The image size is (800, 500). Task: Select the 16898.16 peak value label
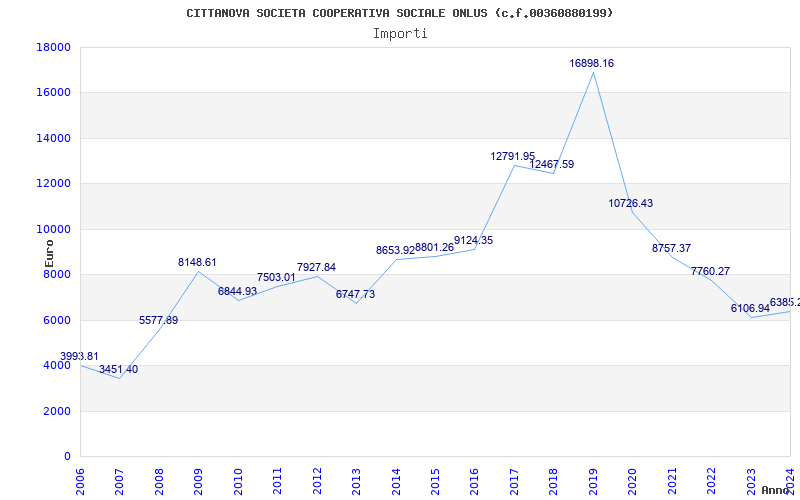(x=592, y=63)
